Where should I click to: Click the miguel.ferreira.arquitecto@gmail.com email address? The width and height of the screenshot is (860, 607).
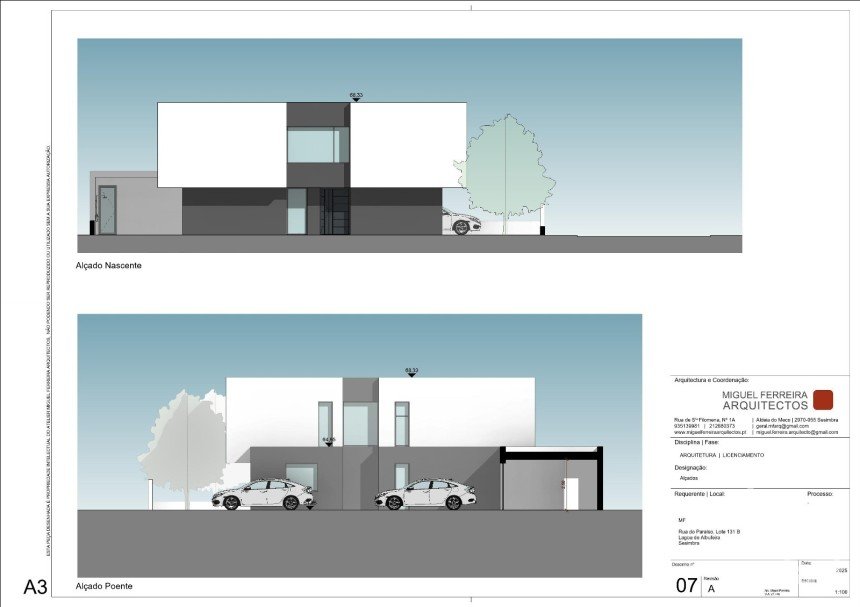click(796, 432)
